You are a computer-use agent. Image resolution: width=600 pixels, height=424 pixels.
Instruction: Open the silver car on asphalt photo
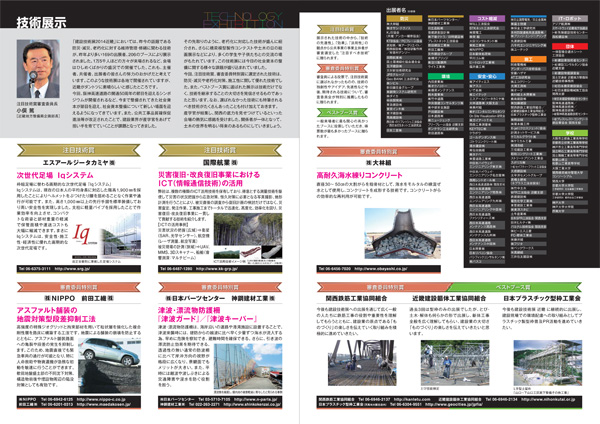pyautogui.click(x=109, y=366)
